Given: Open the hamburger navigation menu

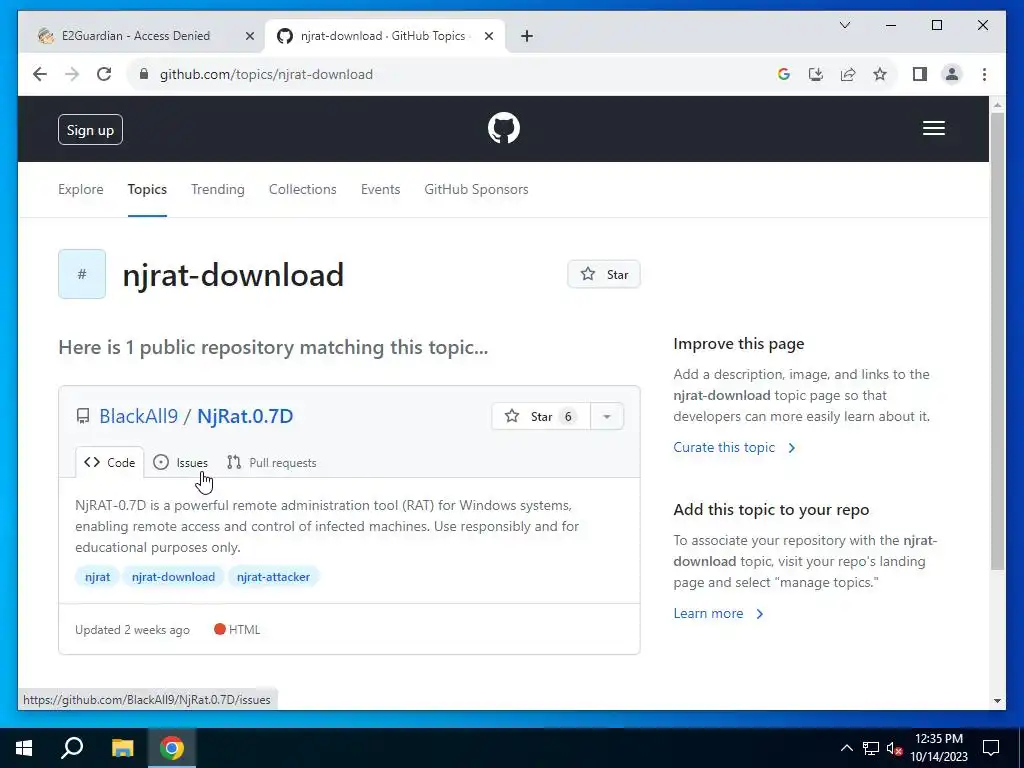Looking at the screenshot, I should [933, 128].
